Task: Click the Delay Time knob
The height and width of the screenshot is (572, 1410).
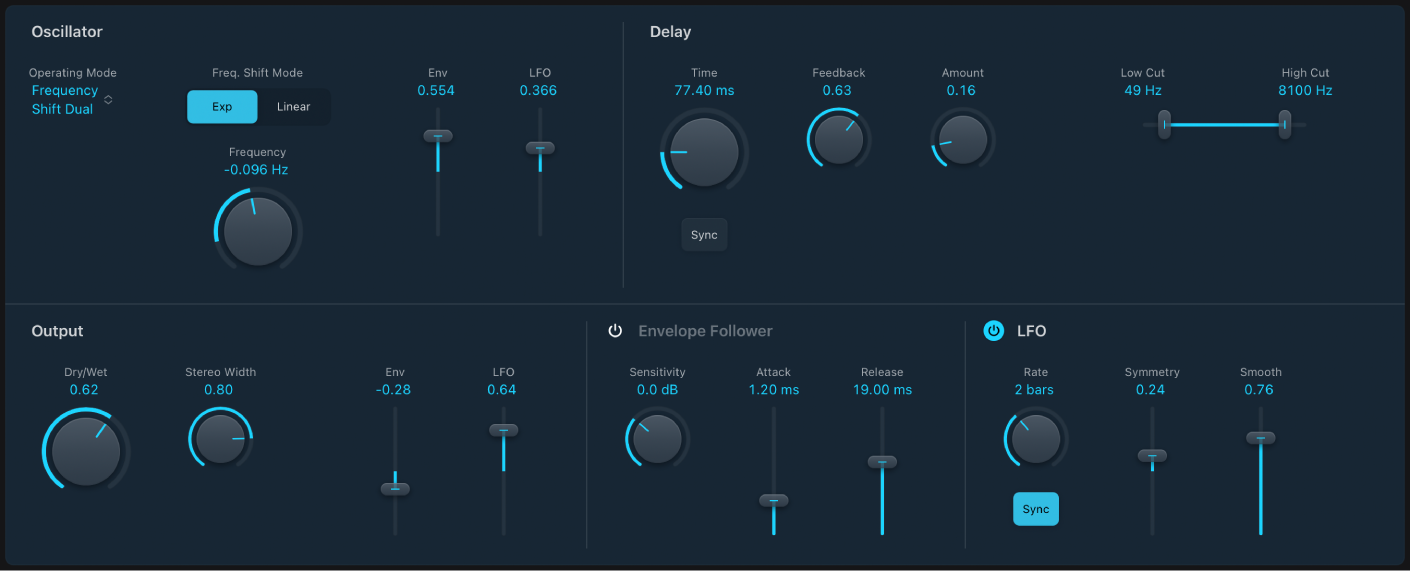Action: [704, 152]
